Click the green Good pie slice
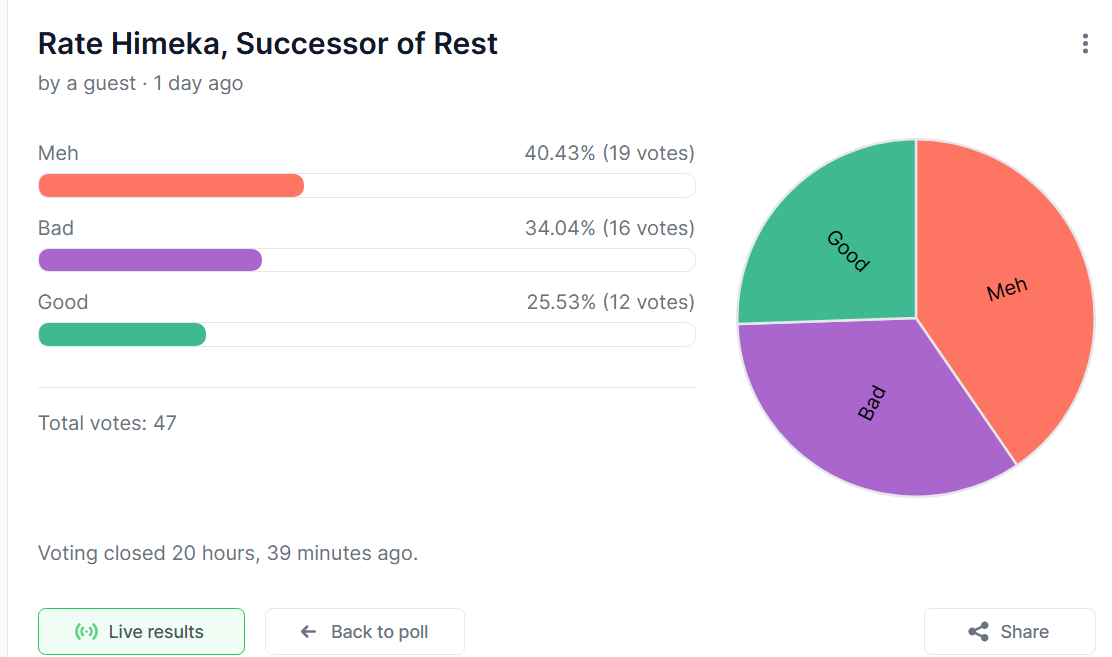 click(845, 250)
